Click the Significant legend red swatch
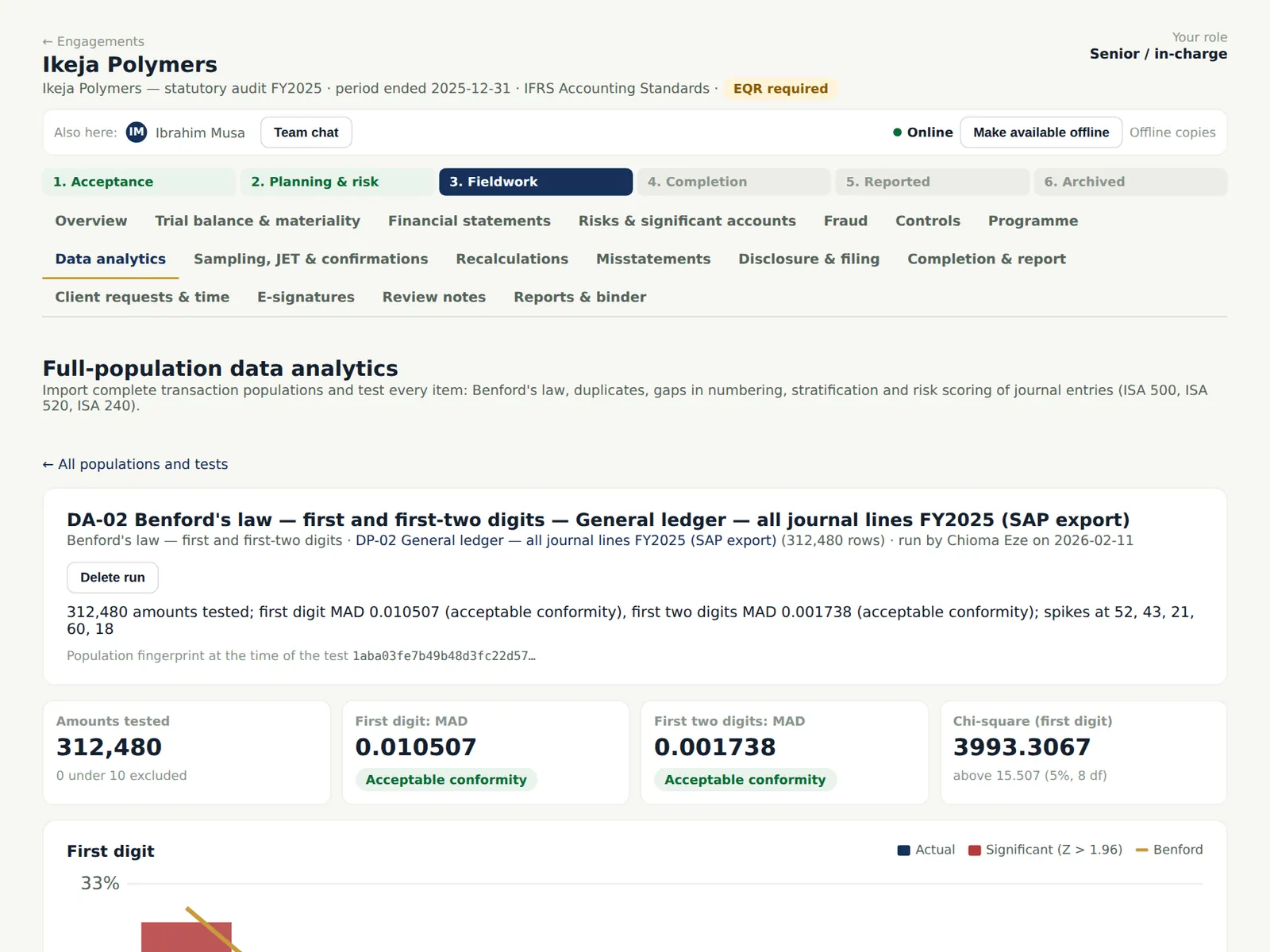Screen dimensions: 1270x952 975,850
